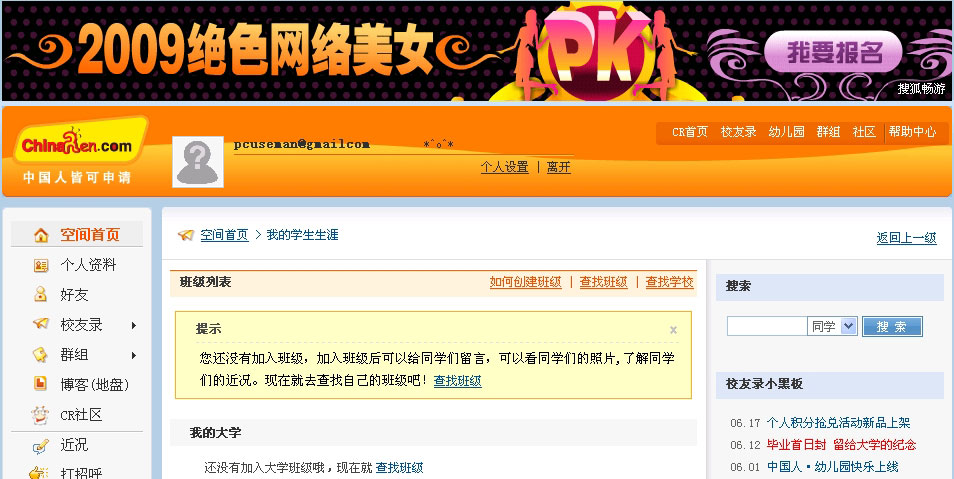Click the 班级列表 heading
This screenshot has height=479, width=954.
[206, 282]
